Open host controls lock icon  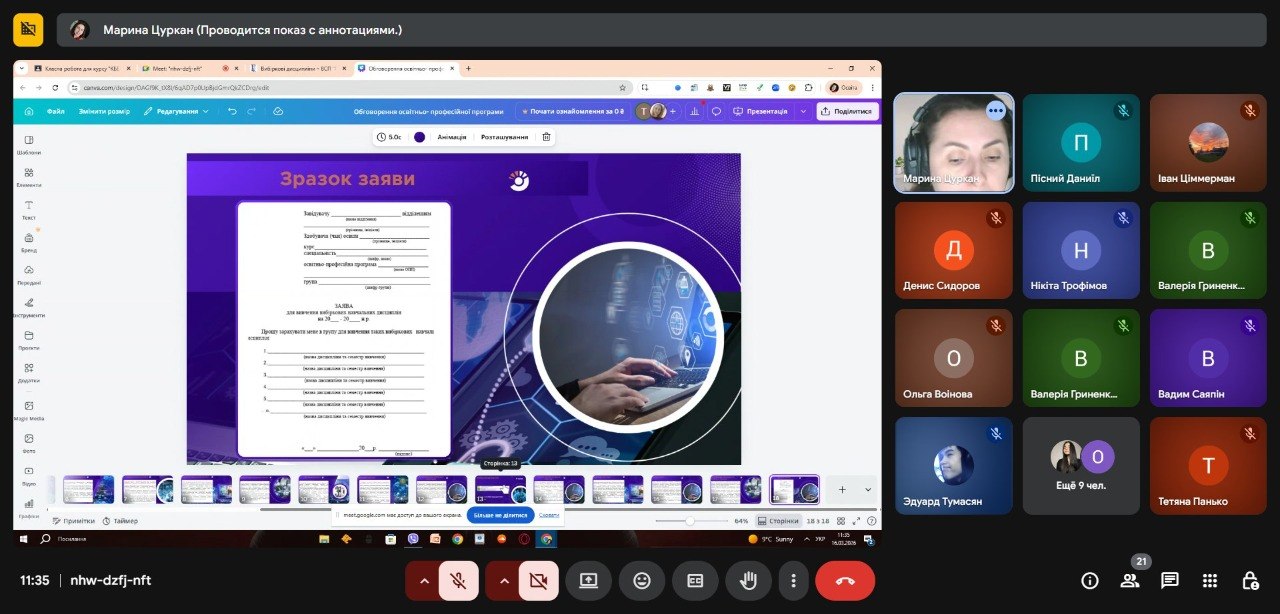(x=1249, y=581)
